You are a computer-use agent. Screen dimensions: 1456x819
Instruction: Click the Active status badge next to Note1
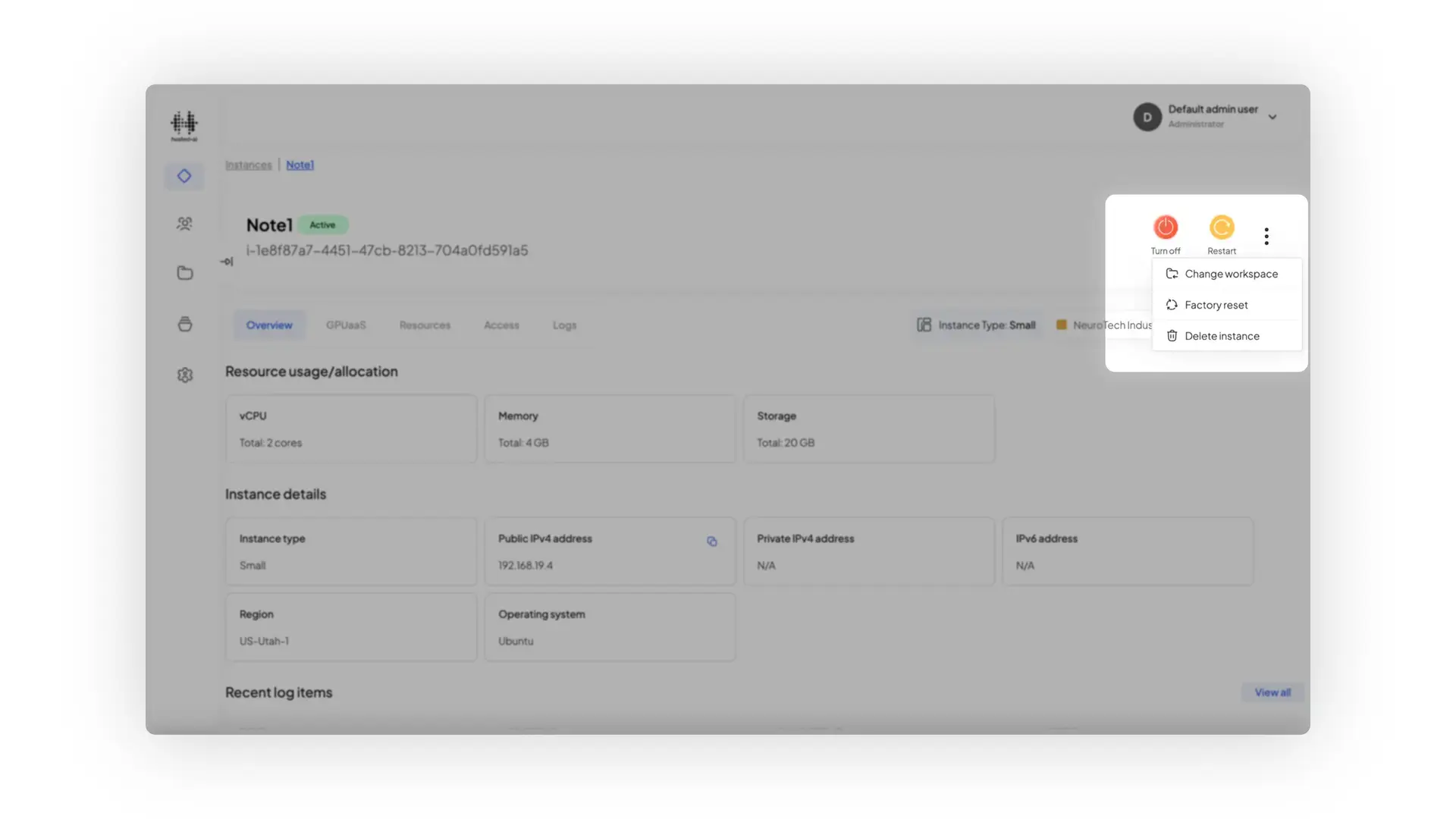click(x=322, y=224)
